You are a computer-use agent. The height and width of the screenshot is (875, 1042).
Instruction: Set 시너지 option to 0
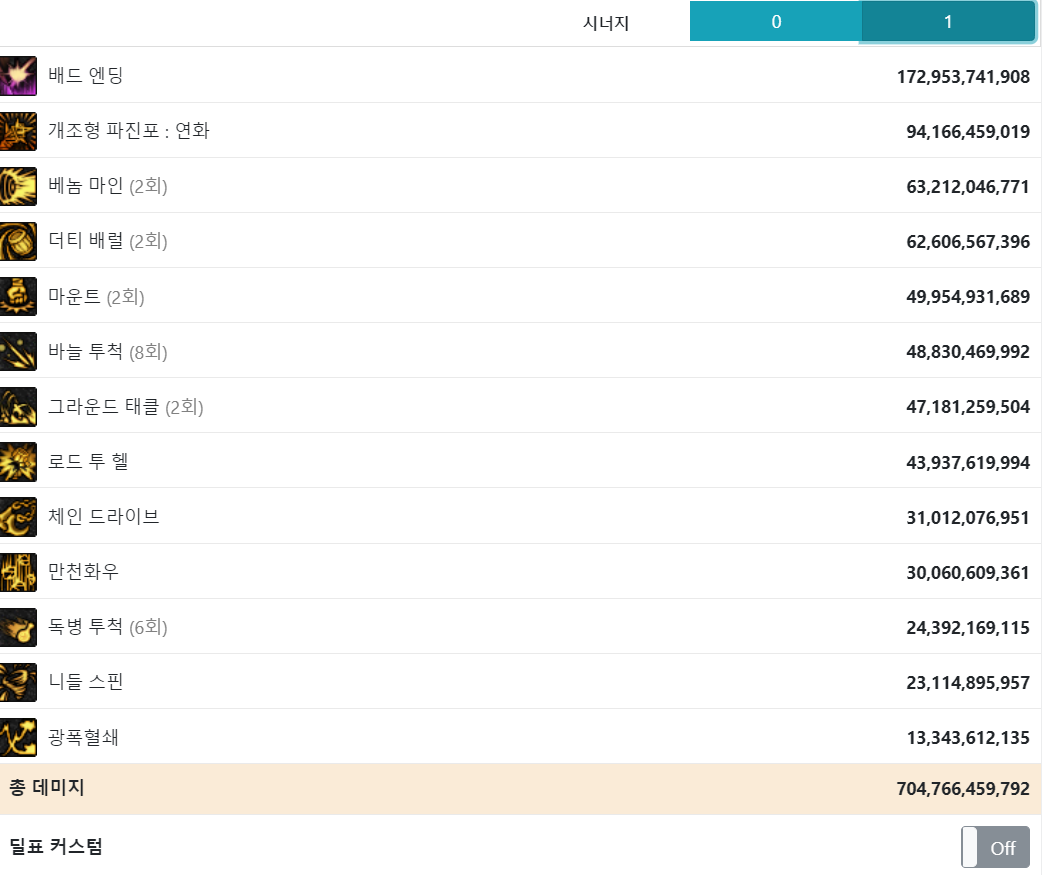coord(776,21)
